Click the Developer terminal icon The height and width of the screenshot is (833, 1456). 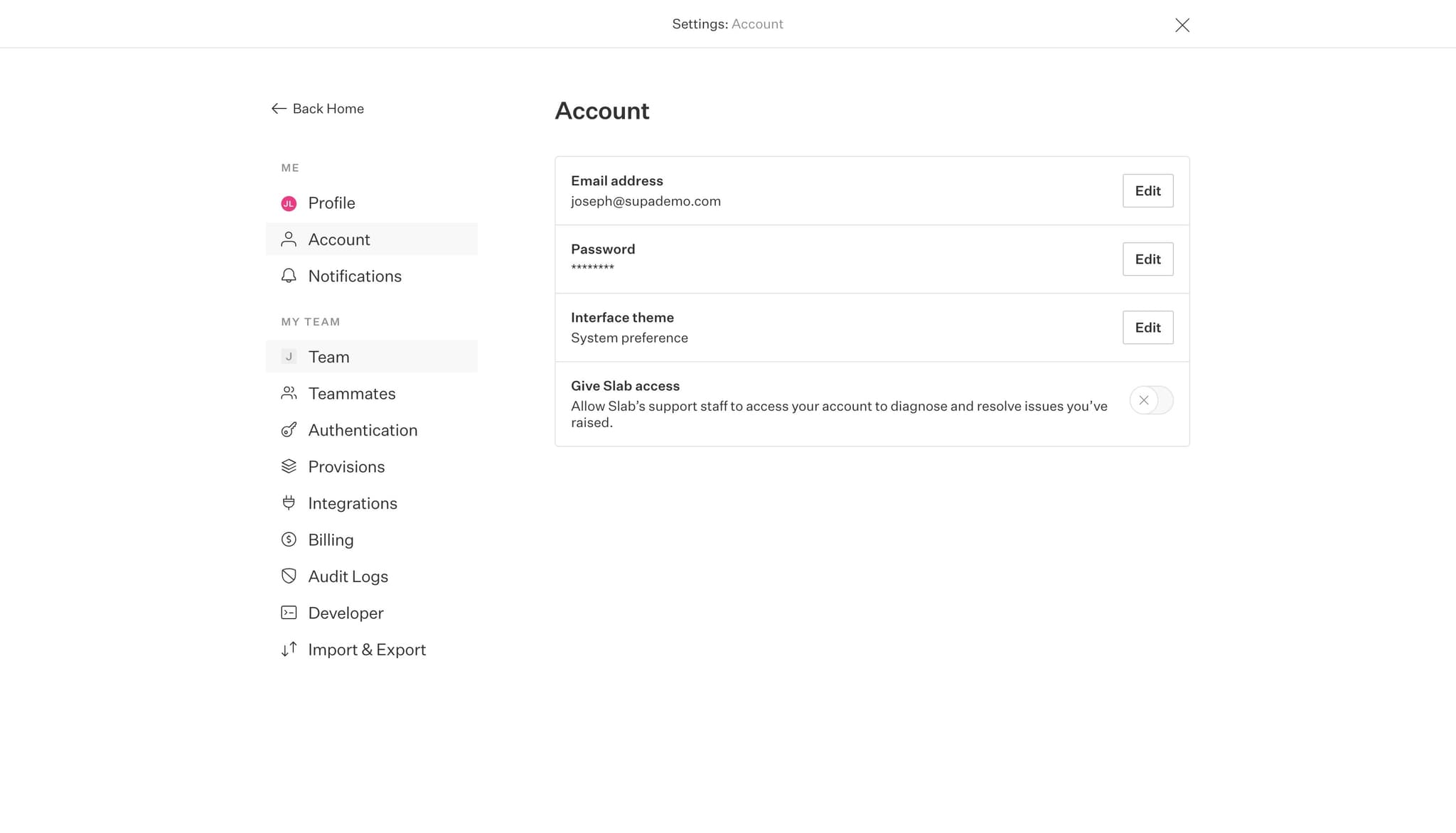[289, 612]
